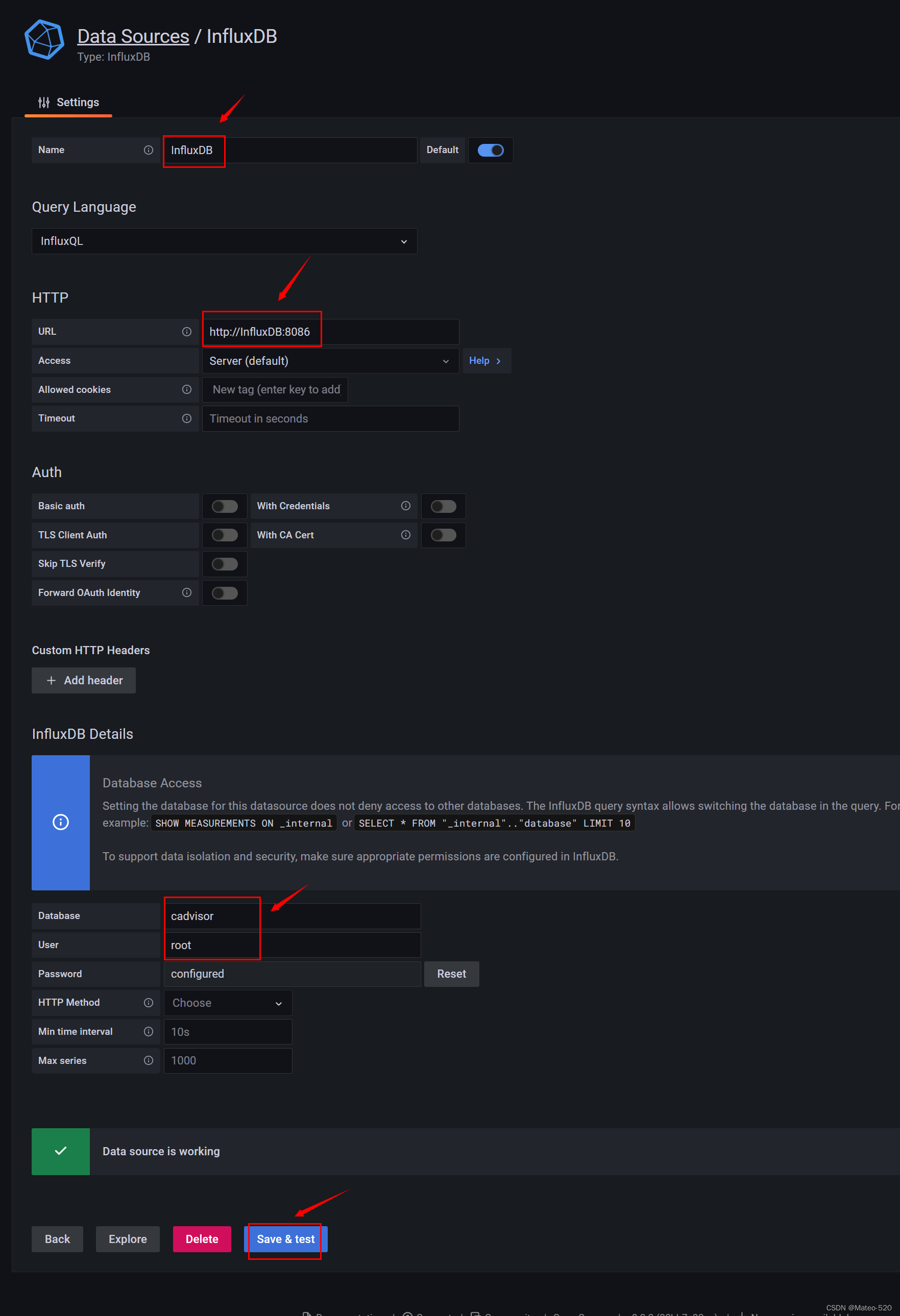Viewport: 900px width, 1316px height.
Task: Click the Delete button
Action: tap(202, 1239)
